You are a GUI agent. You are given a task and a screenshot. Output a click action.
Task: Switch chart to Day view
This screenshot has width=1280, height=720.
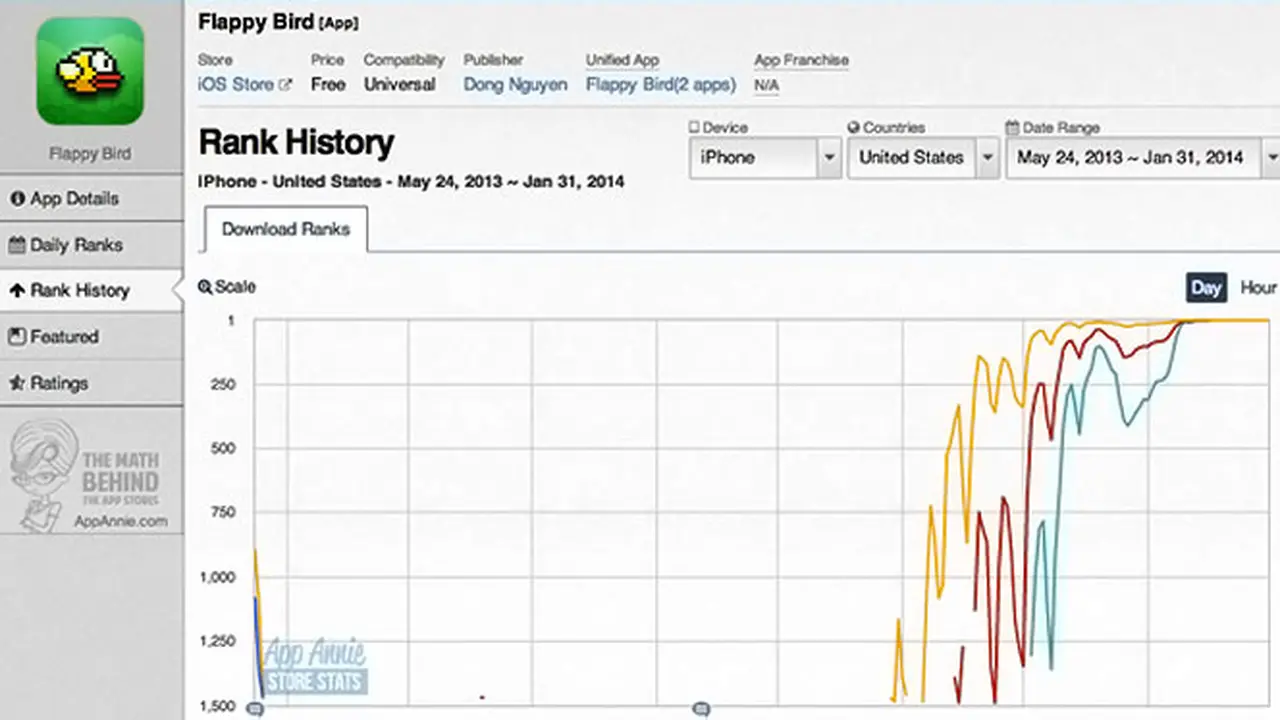(x=1206, y=288)
